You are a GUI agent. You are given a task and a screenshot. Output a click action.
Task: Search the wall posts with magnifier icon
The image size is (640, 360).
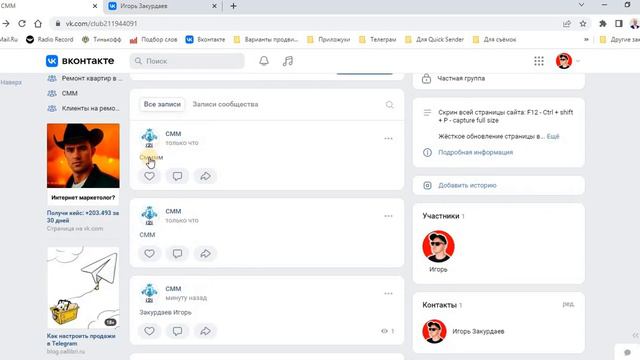389,105
